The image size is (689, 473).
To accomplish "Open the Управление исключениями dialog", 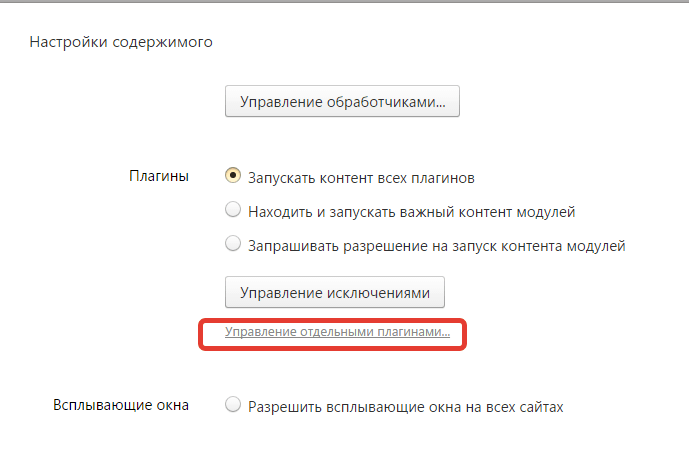I will tap(335, 292).
